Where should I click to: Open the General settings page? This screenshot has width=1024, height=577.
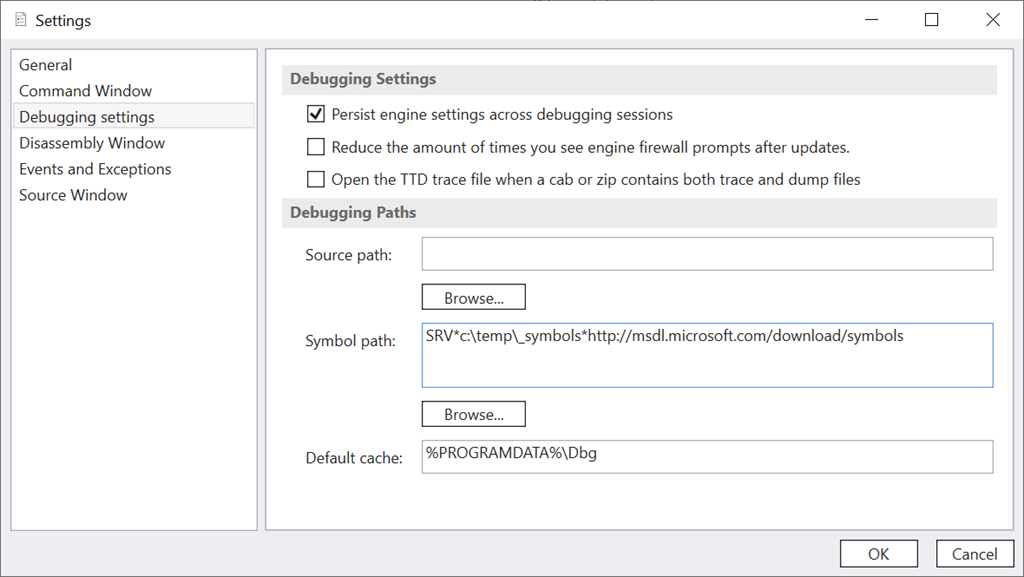click(x=46, y=65)
